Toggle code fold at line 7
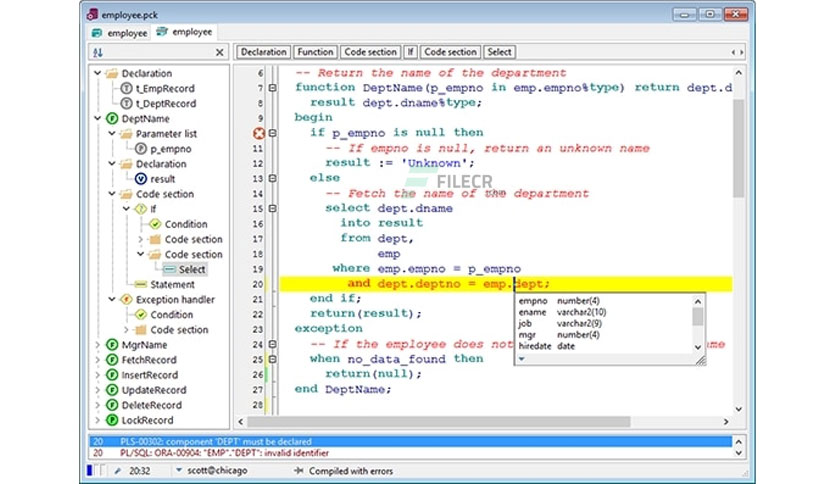836x484 pixels. (x=272, y=88)
